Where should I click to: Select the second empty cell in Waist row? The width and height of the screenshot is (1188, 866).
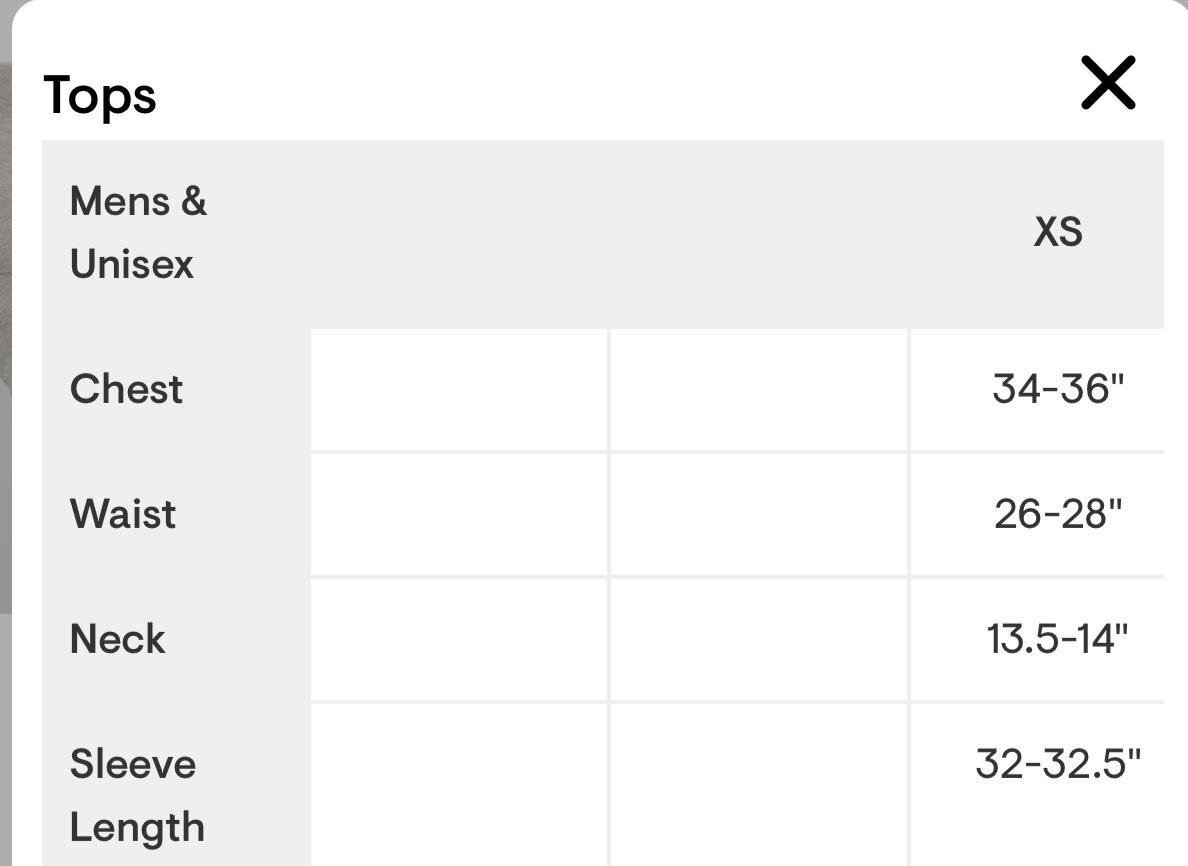(758, 514)
